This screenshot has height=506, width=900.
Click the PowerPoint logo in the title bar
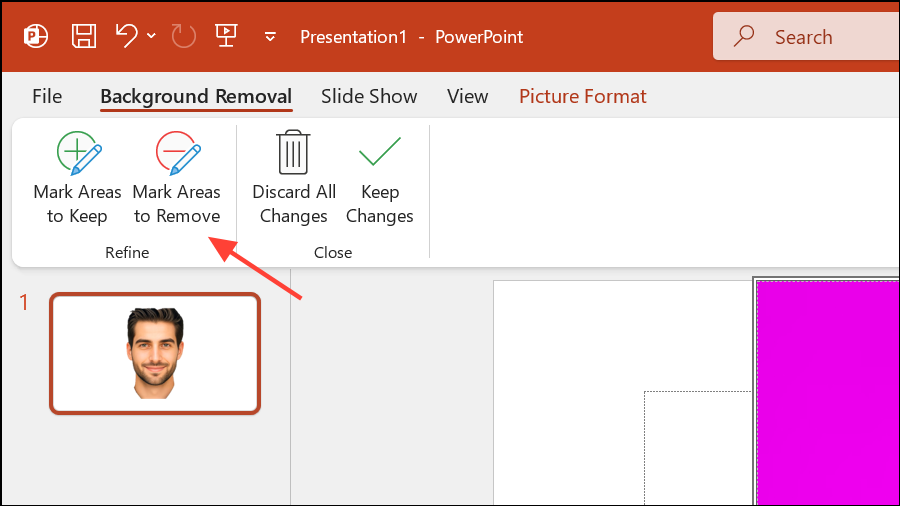point(37,37)
